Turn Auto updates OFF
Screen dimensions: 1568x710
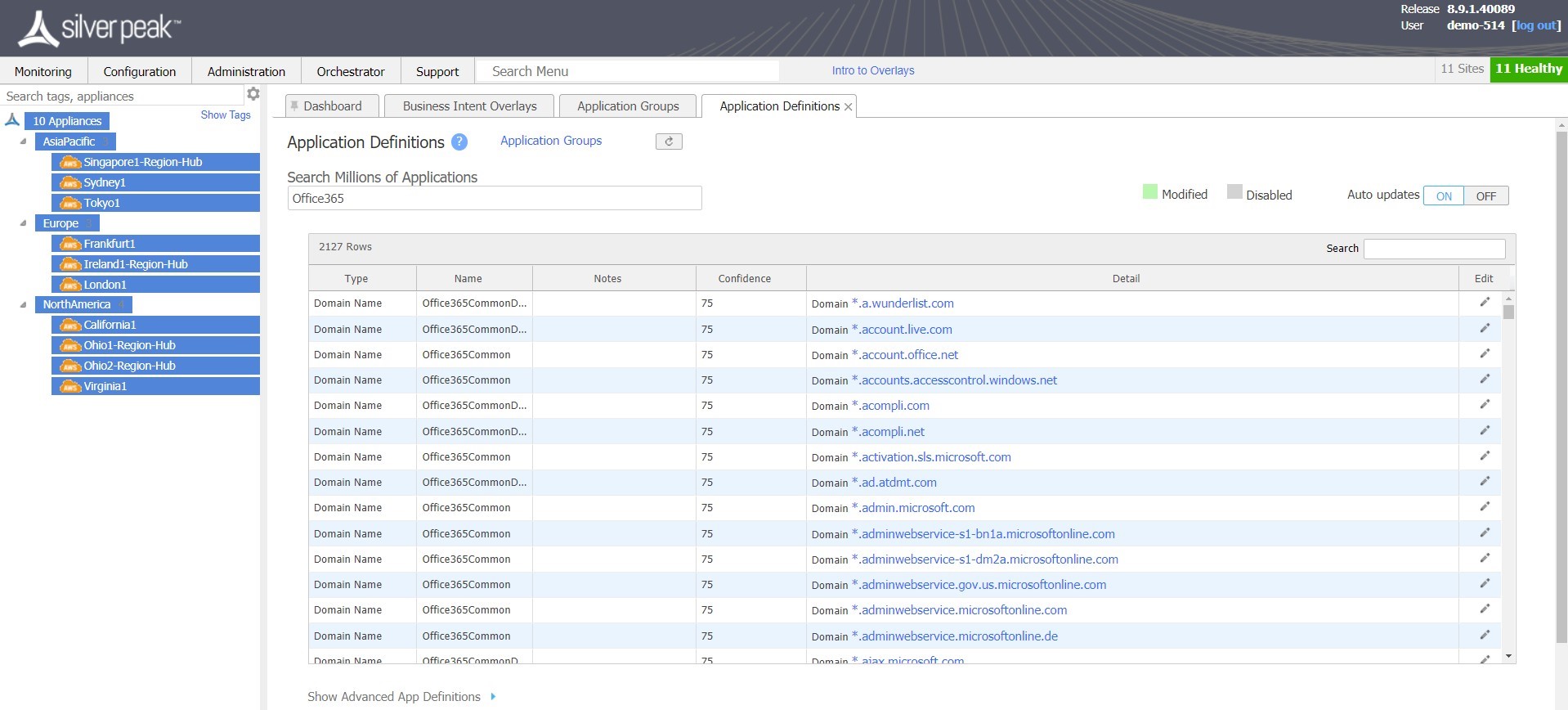point(1486,196)
